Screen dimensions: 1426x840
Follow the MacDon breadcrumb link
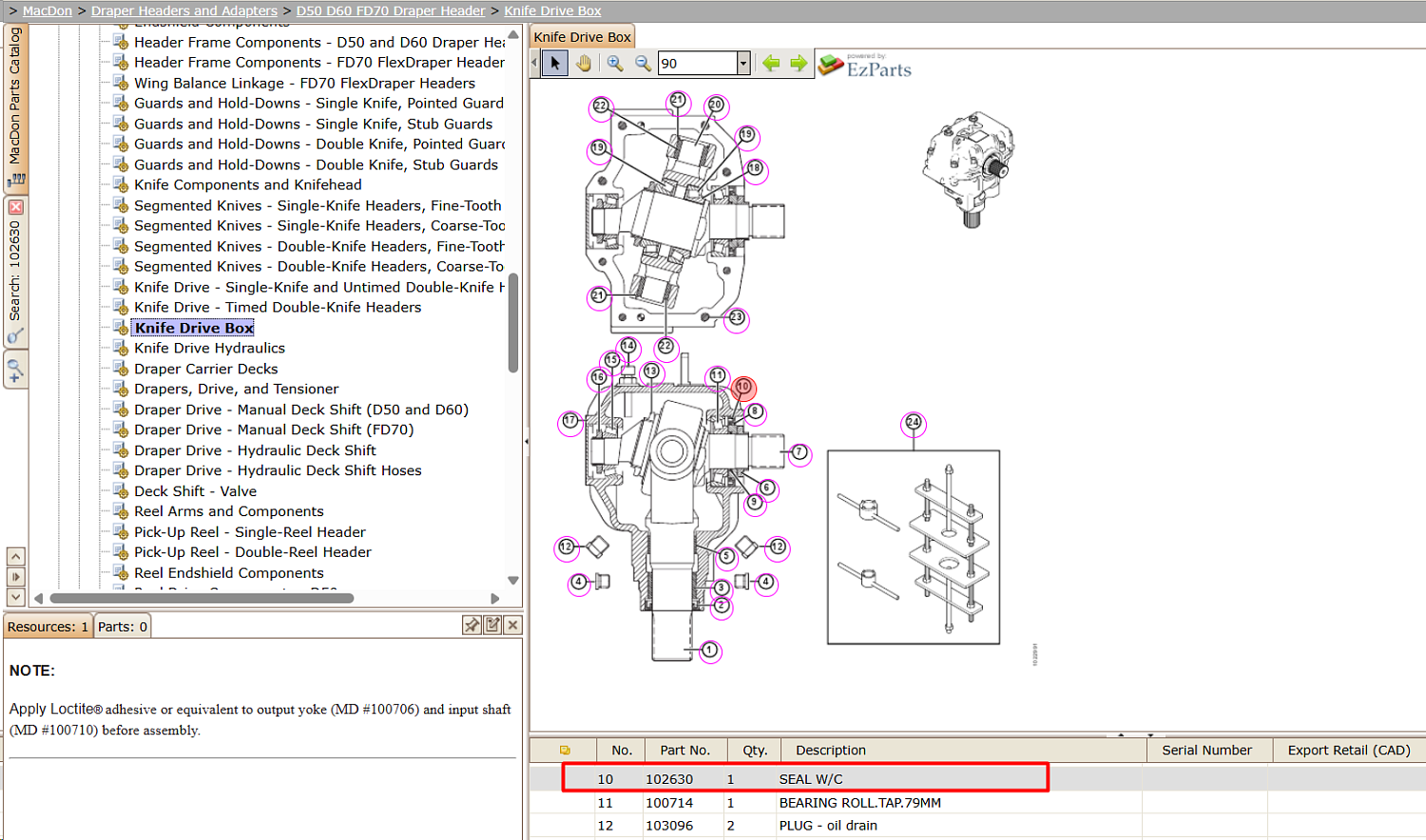click(48, 10)
